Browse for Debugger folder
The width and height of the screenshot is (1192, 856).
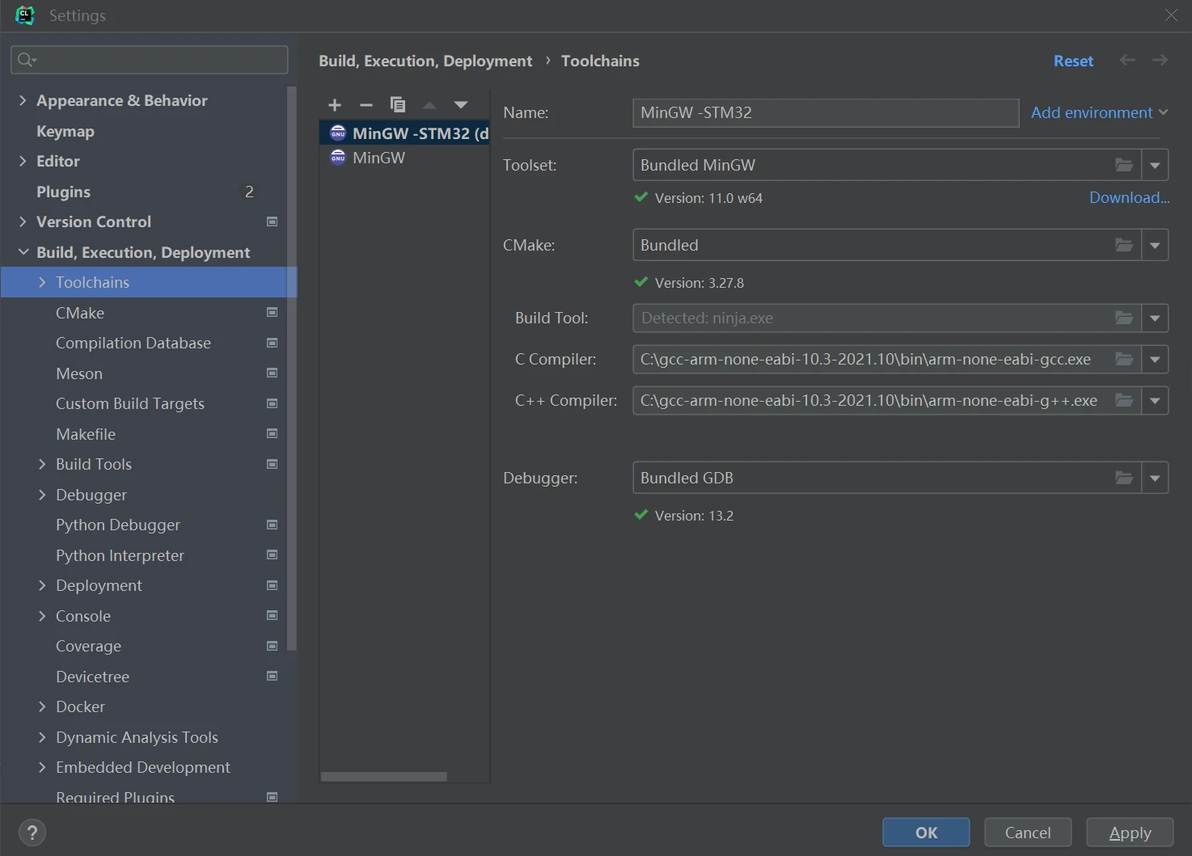1124,478
